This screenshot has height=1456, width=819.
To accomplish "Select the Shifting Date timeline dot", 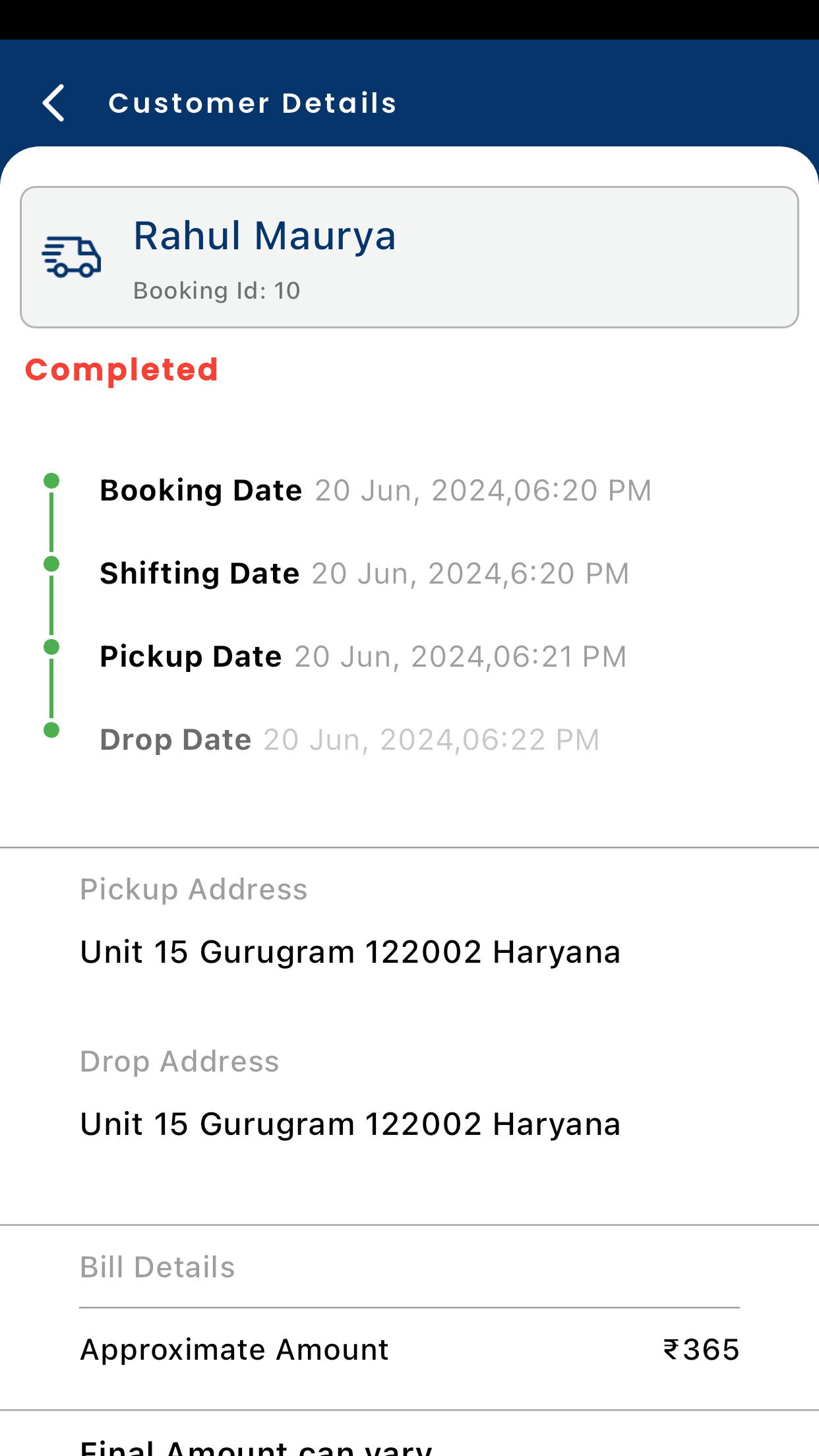I will point(51,564).
